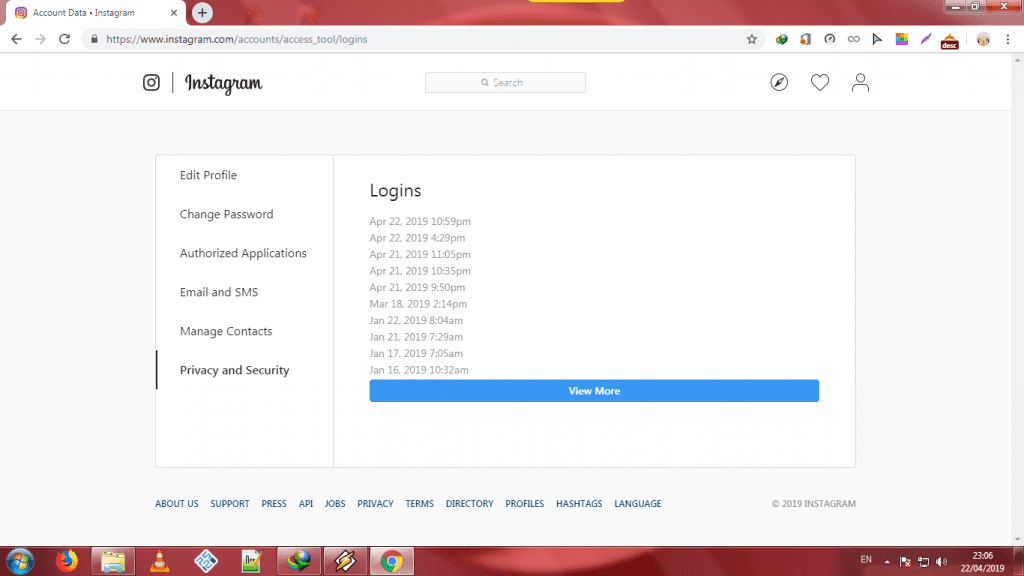The image size is (1024, 576).
Task: Click the infinity loop extension icon
Action: click(854, 39)
